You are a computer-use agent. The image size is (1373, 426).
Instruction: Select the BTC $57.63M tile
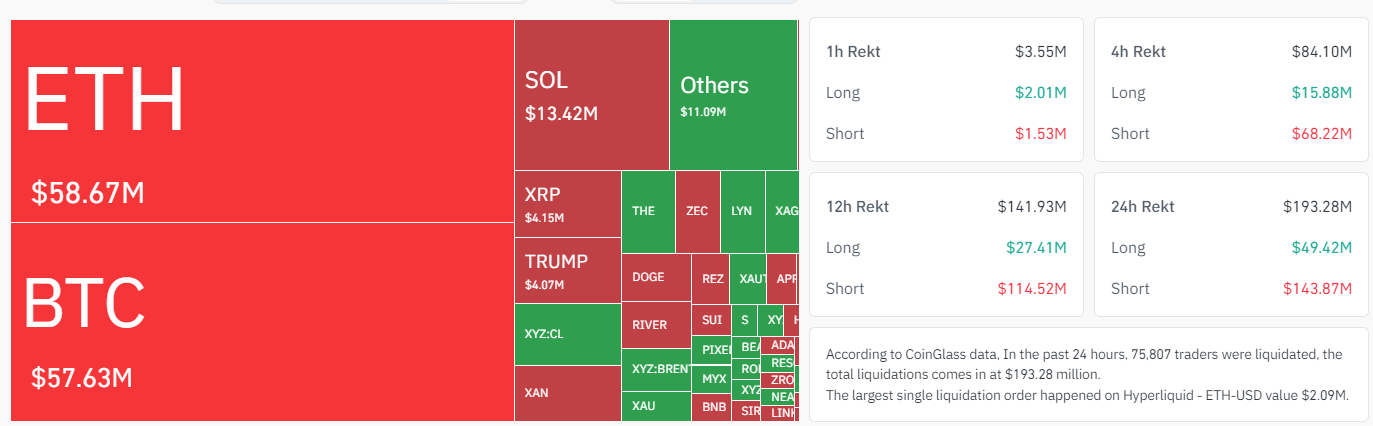pos(262,321)
